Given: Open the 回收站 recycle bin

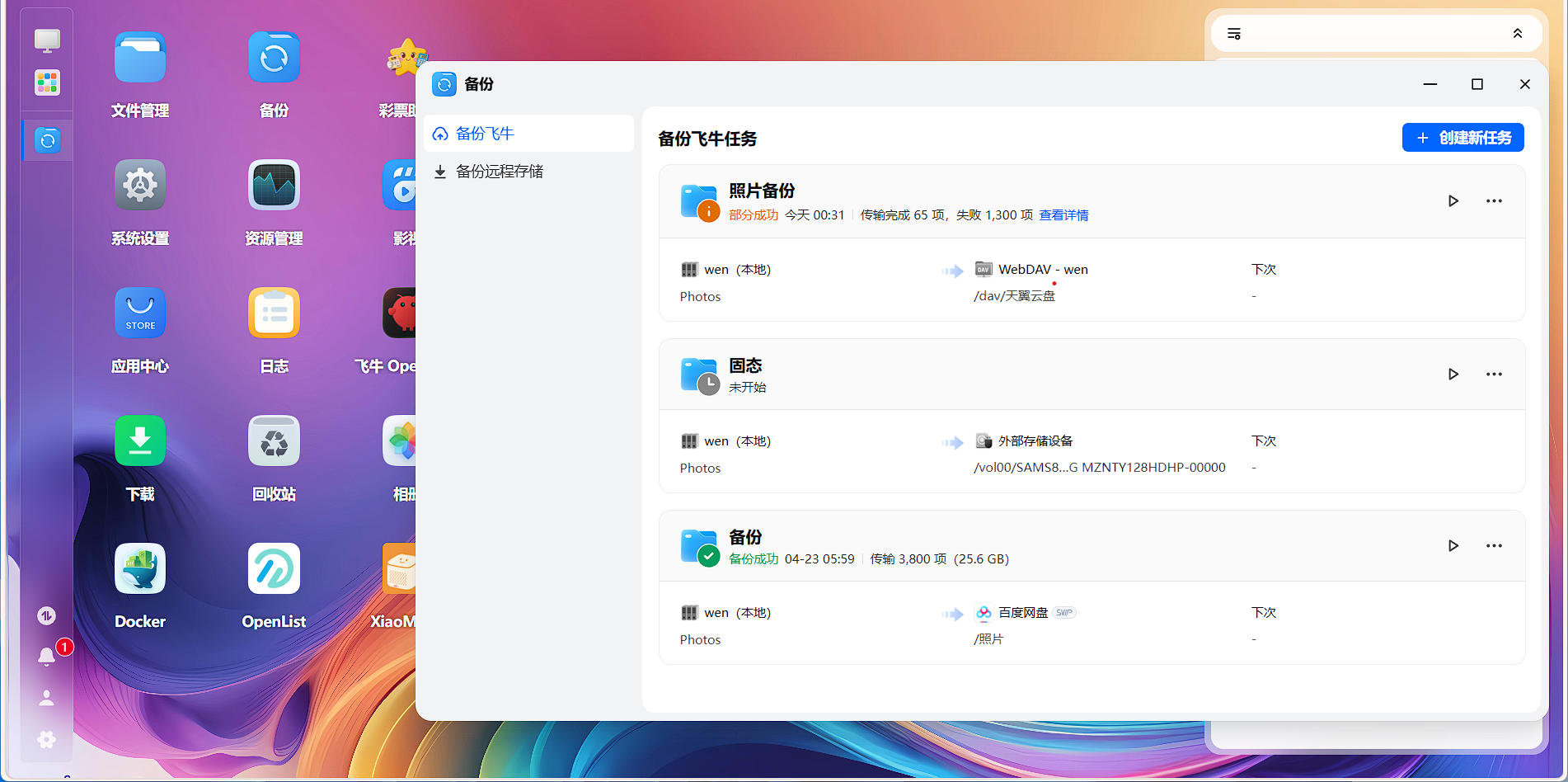Looking at the screenshot, I should [273, 440].
